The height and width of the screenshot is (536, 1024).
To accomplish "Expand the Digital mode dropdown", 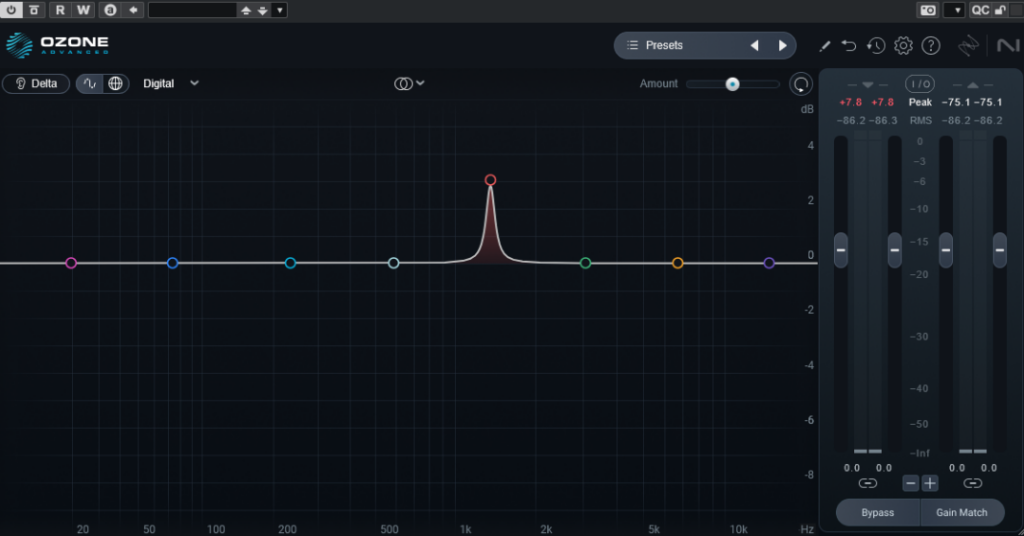I will tap(194, 84).
